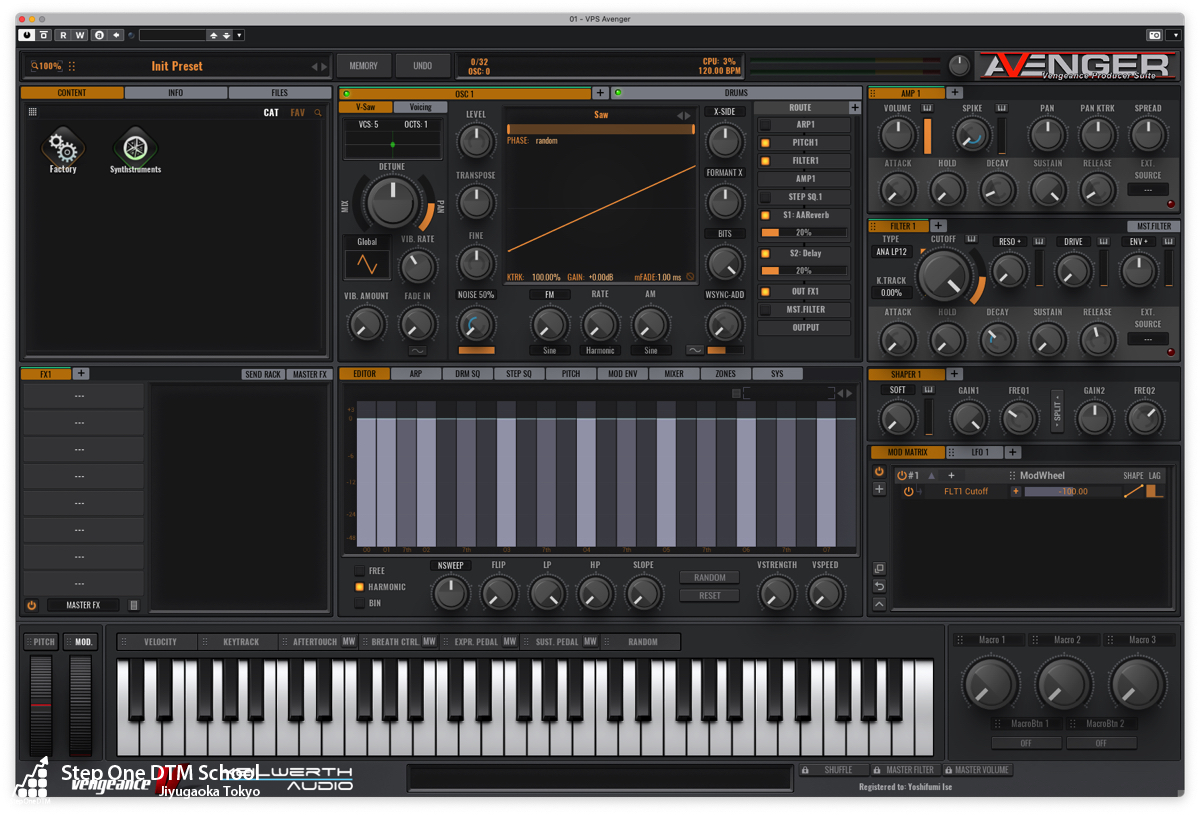
Task: Switch to the FILES tab
Action: [x=279, y=93]
